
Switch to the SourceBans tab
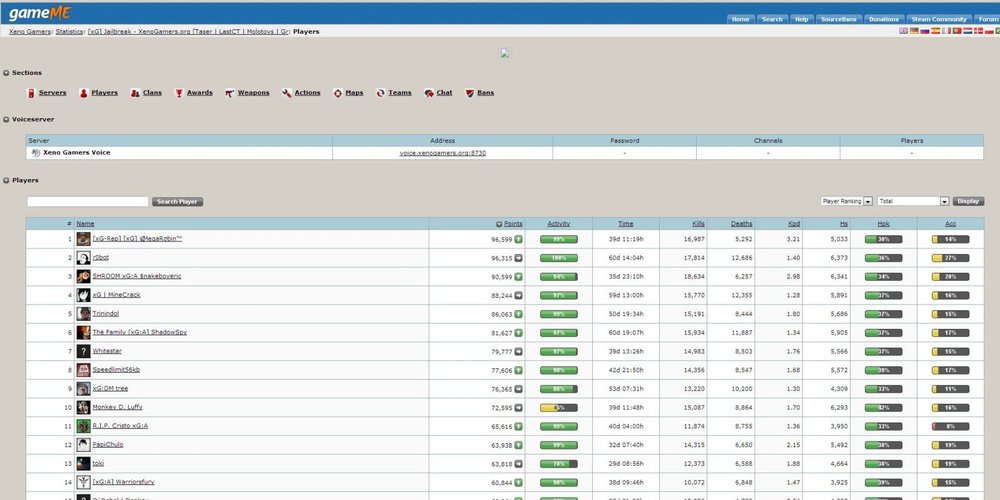coord(838,19)
